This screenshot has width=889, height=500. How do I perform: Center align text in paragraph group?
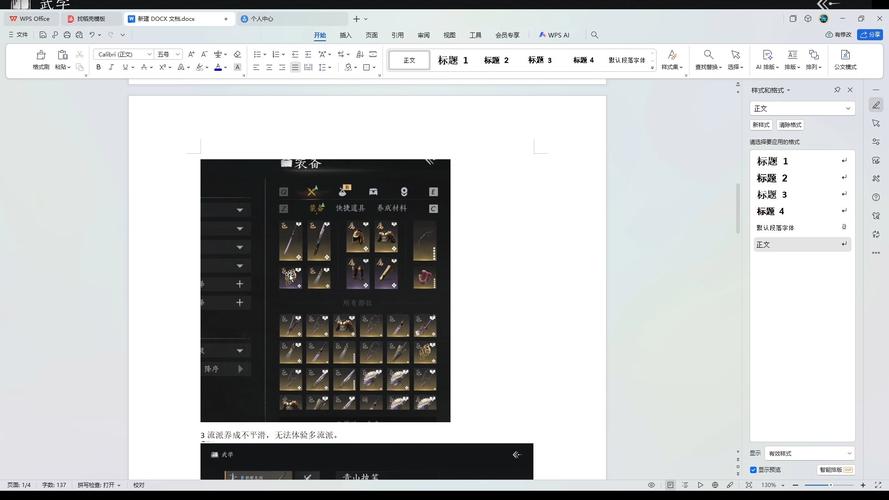click(x=269, y=67)
